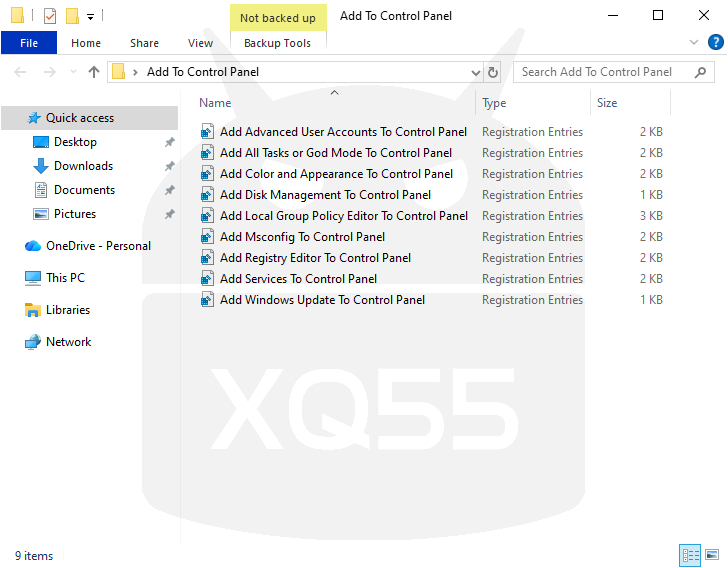Switch to the View ribbon tab

point(200,43)
